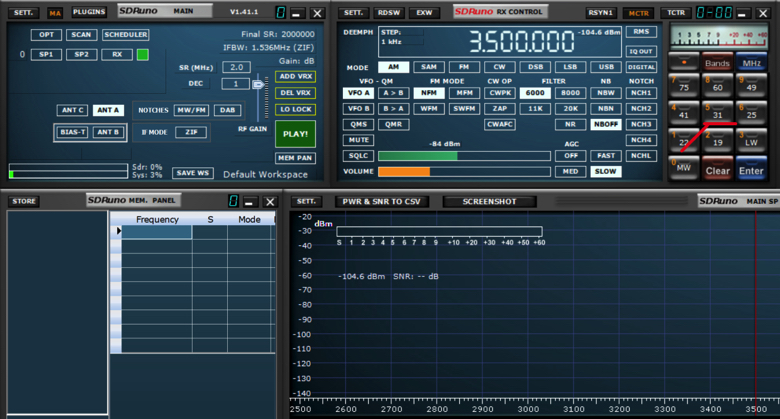
Task: Click the 49 band keypad key
Action: point(751,86)
